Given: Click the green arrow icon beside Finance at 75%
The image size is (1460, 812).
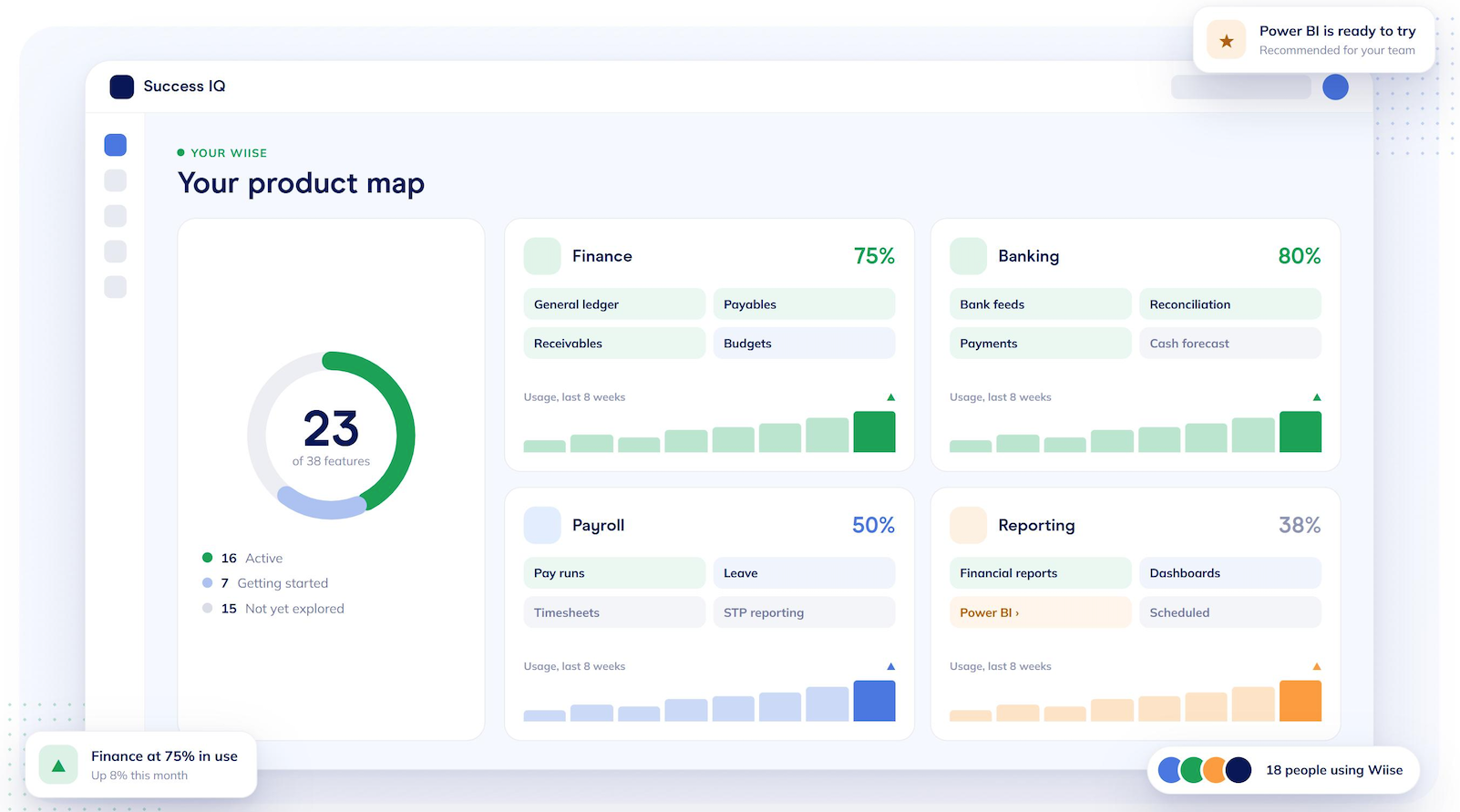Looking at the screenshot, I should pyautogui.click(x=58, y=766).
